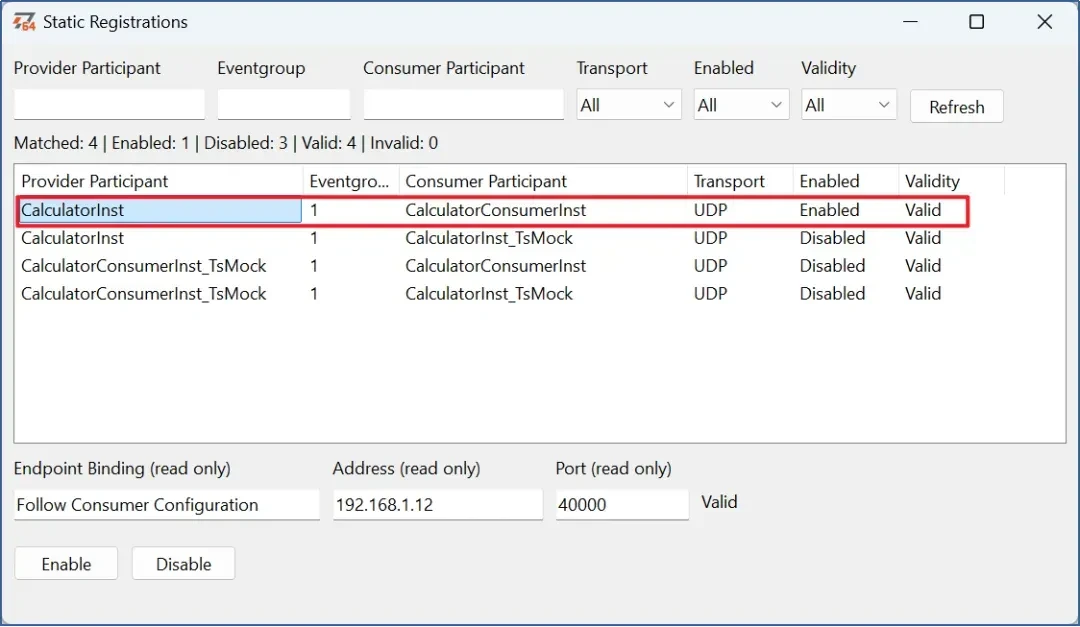Click the Refresh button
Viewport: 1080px width, 627px height.
click(x=956, y=107)
